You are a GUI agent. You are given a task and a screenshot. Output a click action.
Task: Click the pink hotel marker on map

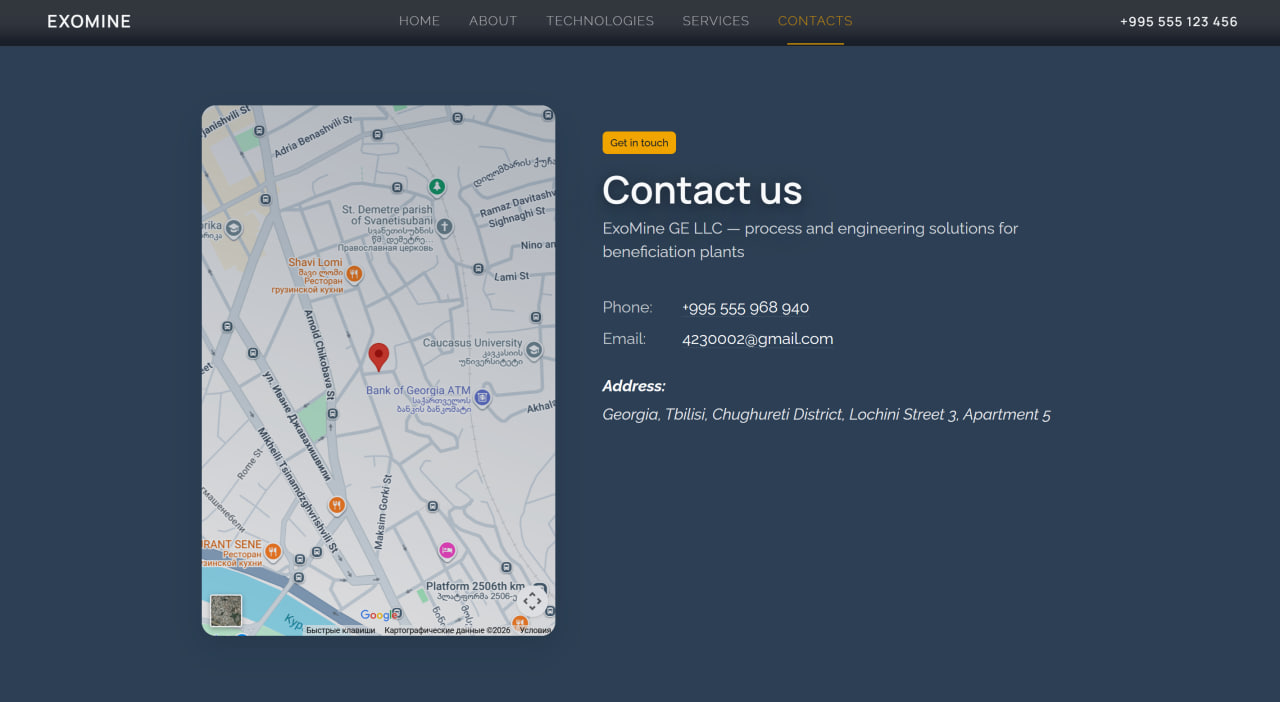click(x=447, y=550)
